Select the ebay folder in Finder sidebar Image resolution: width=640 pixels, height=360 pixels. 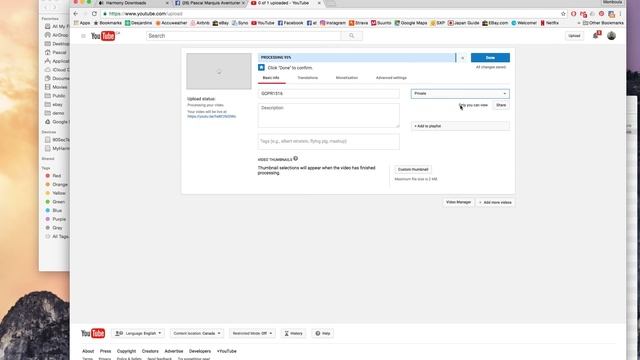pyautogui.click(x=54, y=104)
